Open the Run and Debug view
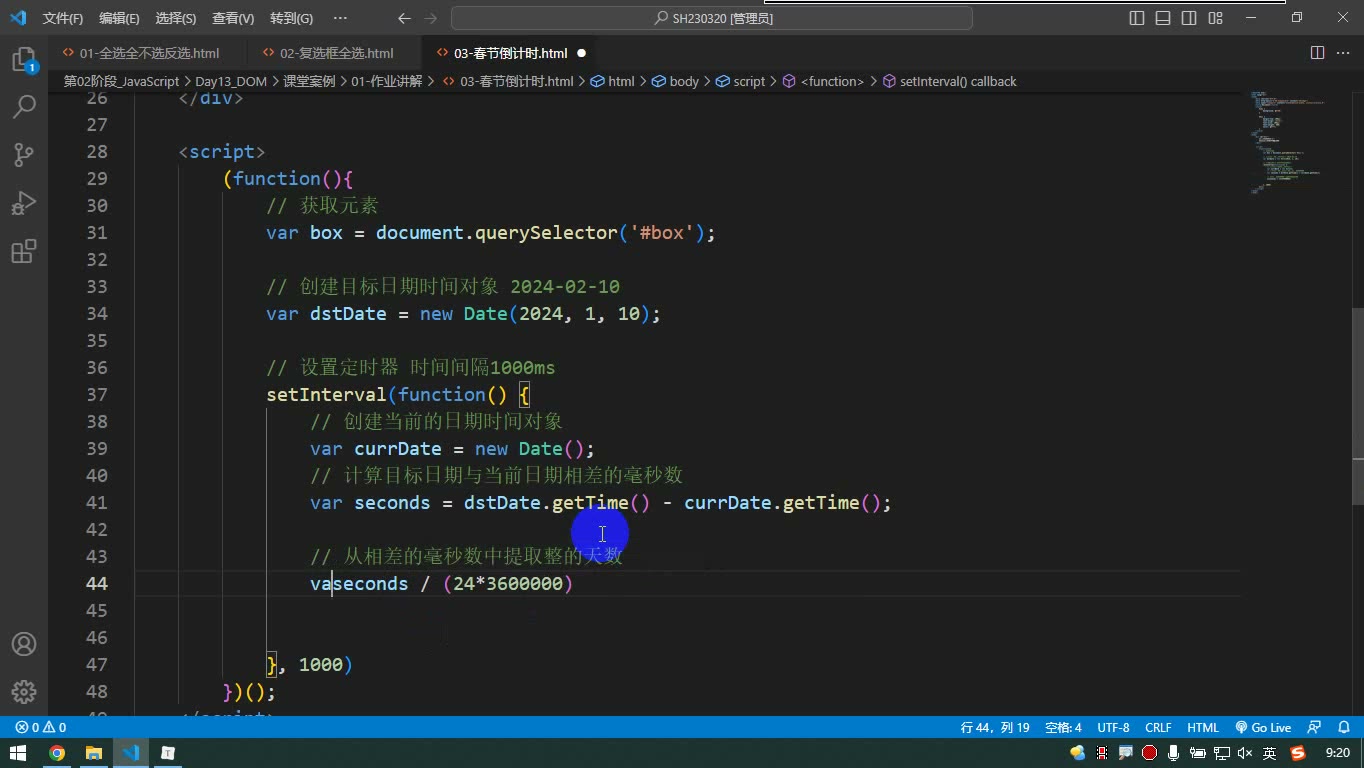This screenshot has width=1364, height=768. 23,203
